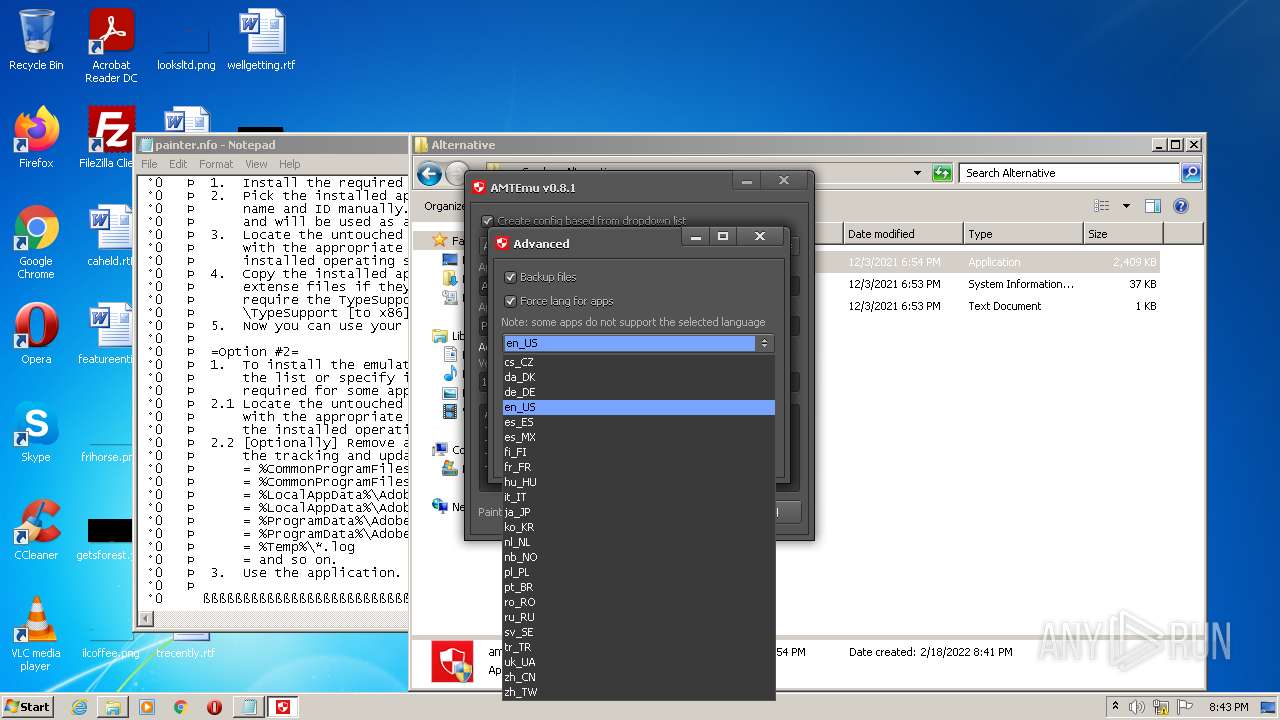
Task: Click the Explorer help icon
Action: [x=1181, y=206]
